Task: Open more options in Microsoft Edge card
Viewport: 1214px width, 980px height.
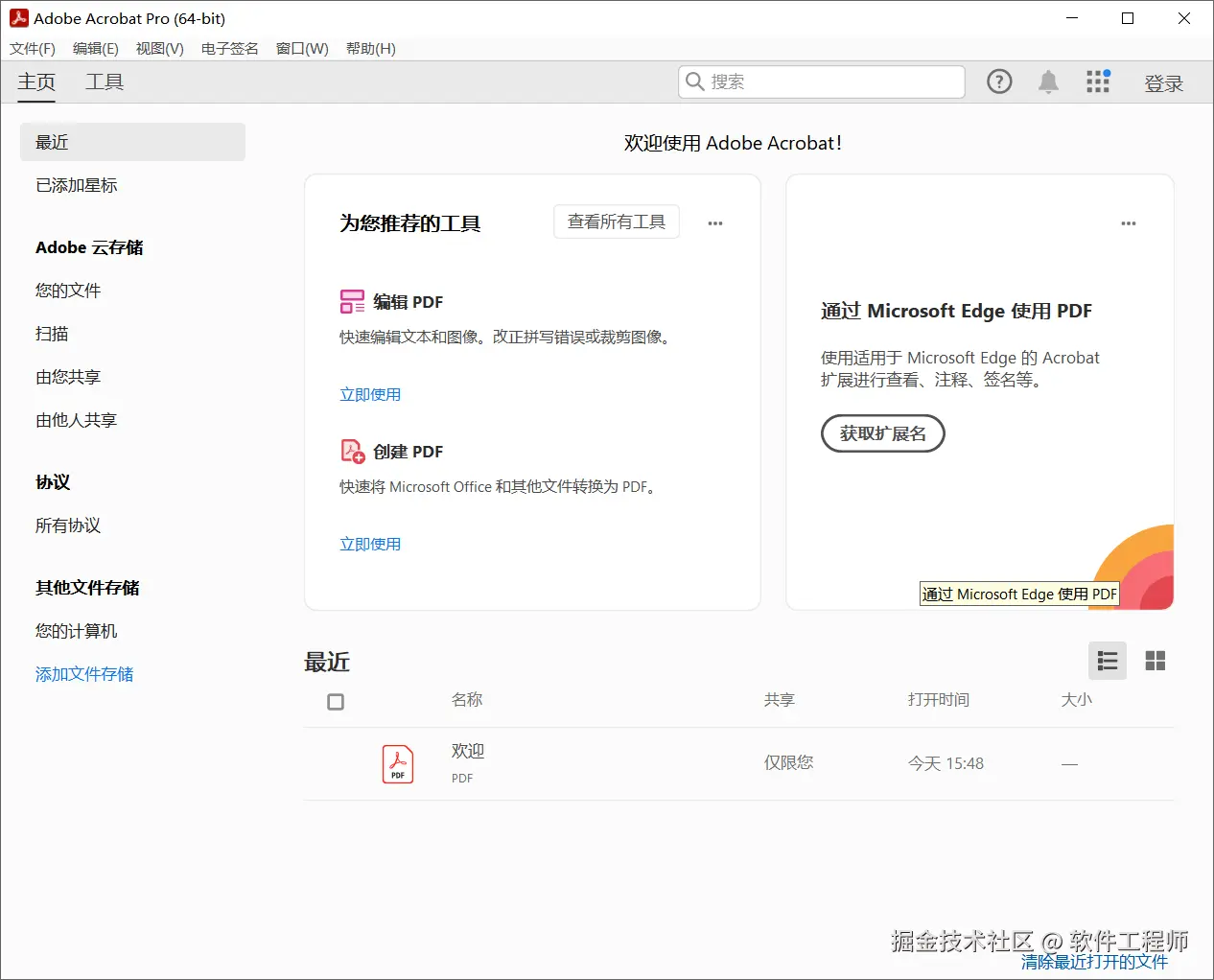Action: coord(1129,223)
